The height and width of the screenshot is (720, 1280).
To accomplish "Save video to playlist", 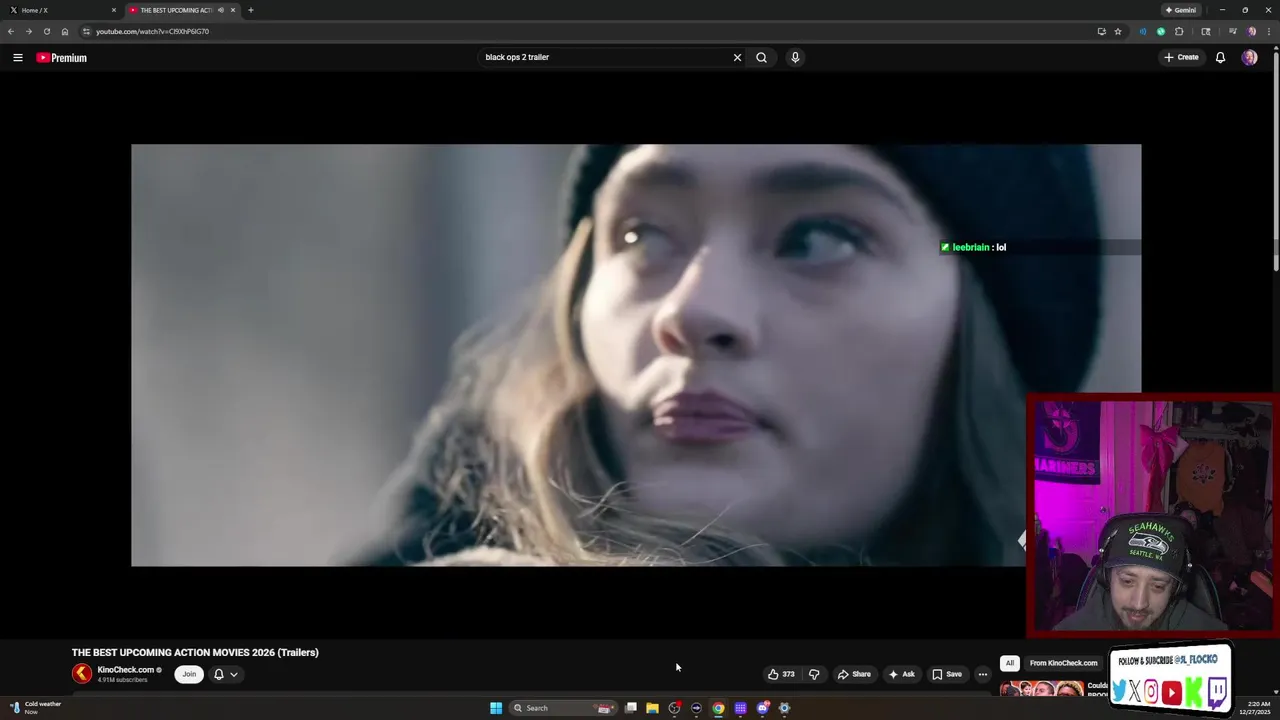I will coord(946,674).
